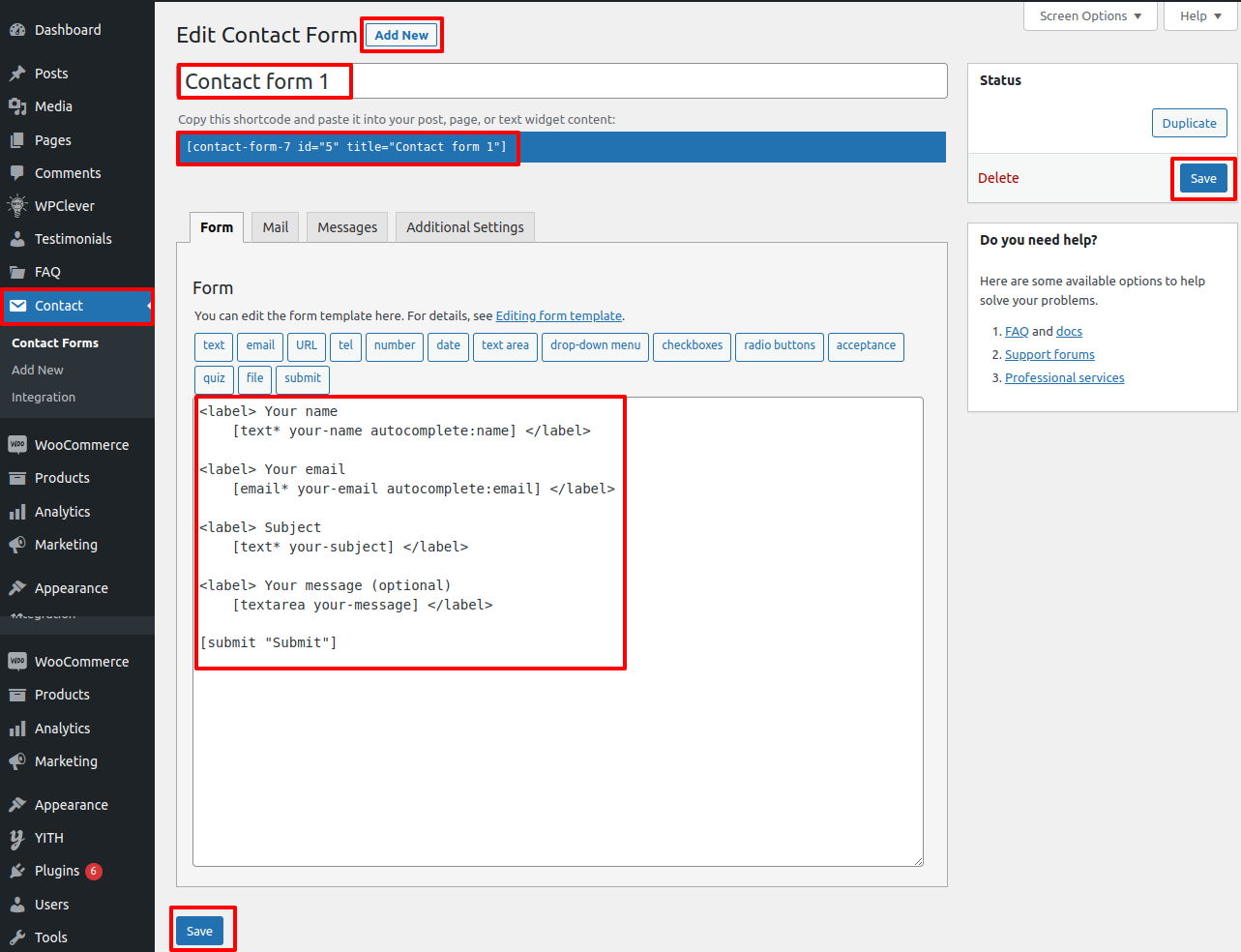Click the red Delete link
The height and width of the screenshot is (952, 1241).
[x=998, y=178]
